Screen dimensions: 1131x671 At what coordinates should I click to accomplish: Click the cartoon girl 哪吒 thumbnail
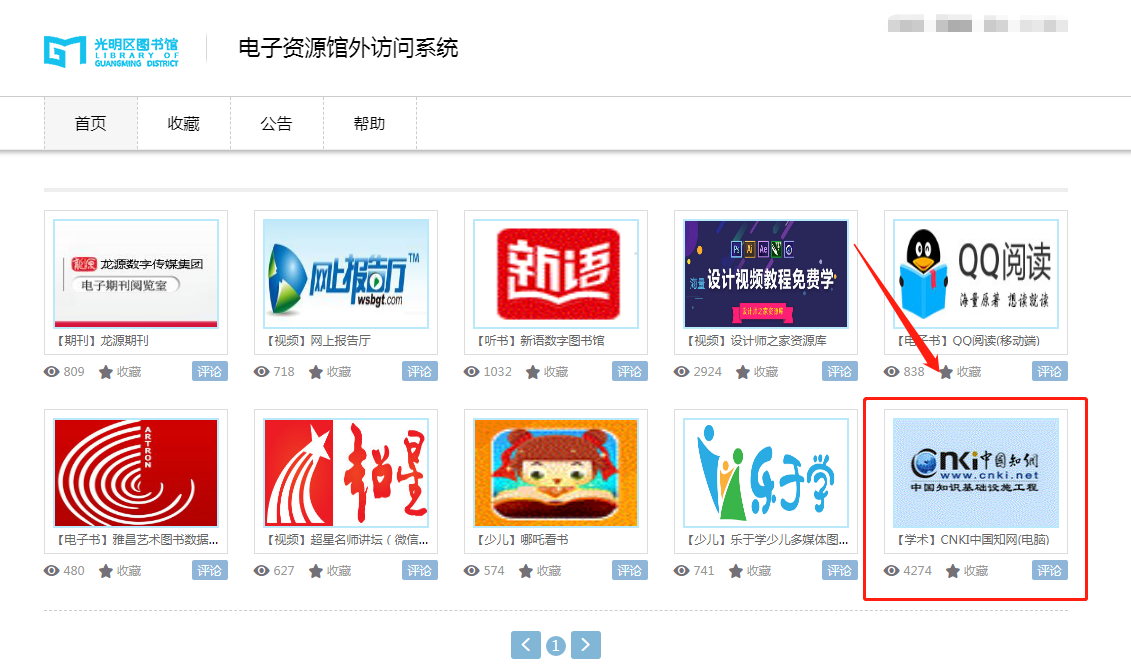556,473
